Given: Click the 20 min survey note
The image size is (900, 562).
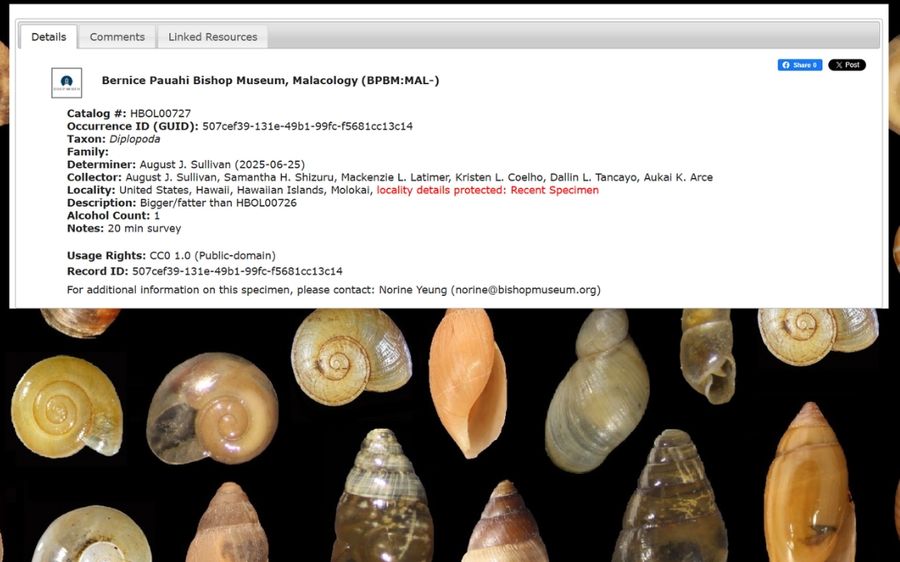Looking at the screenshot, I should (144, 228).
